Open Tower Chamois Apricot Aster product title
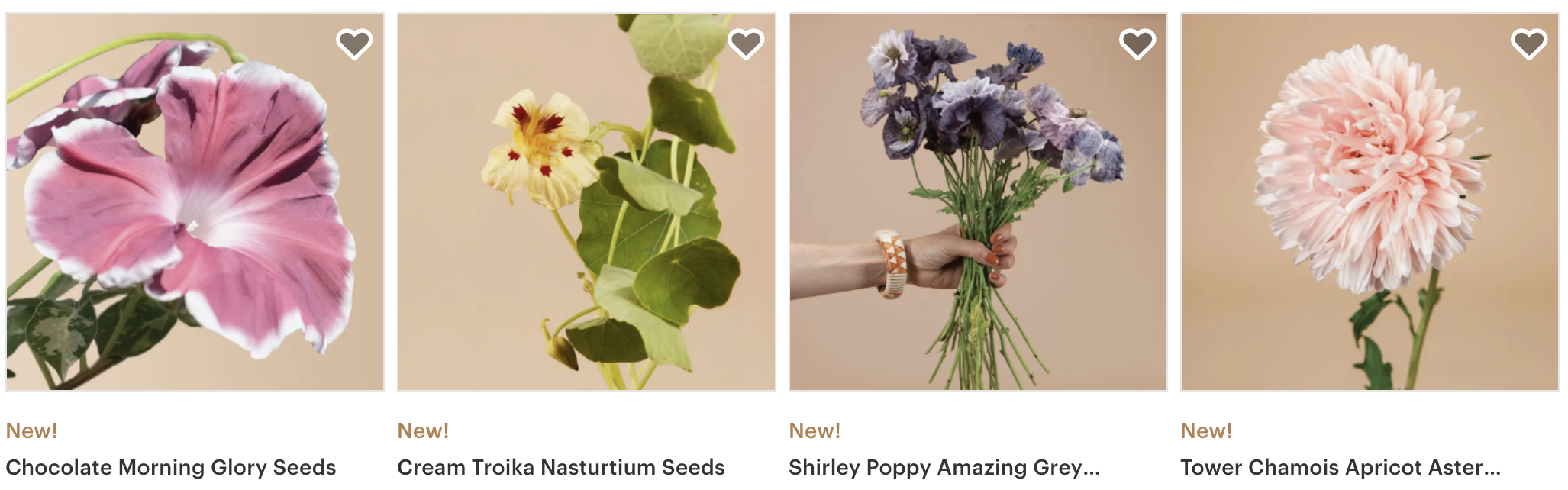 coord(1341,467)
